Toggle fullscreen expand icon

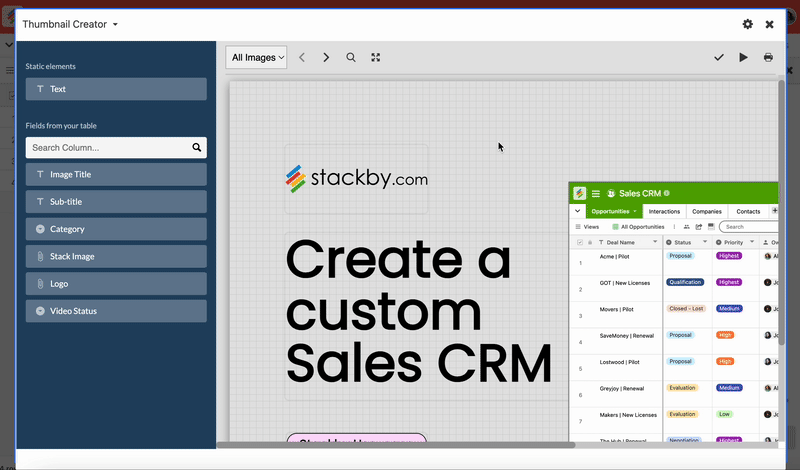coord(376,57)
